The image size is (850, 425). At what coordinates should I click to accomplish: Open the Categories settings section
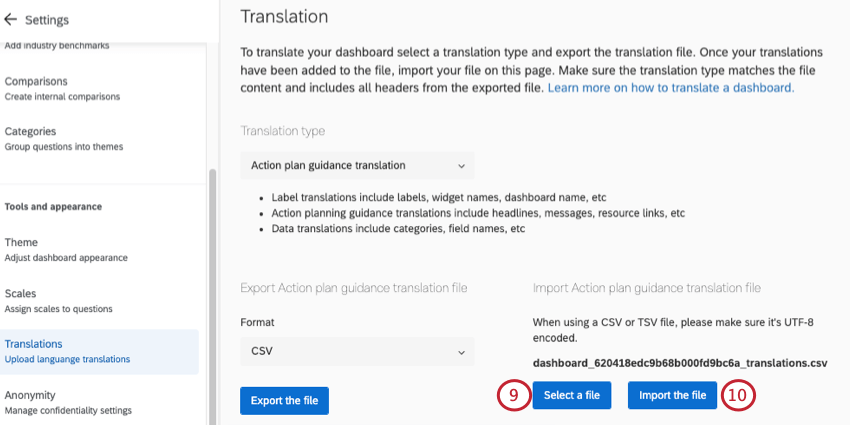[30, 131]
